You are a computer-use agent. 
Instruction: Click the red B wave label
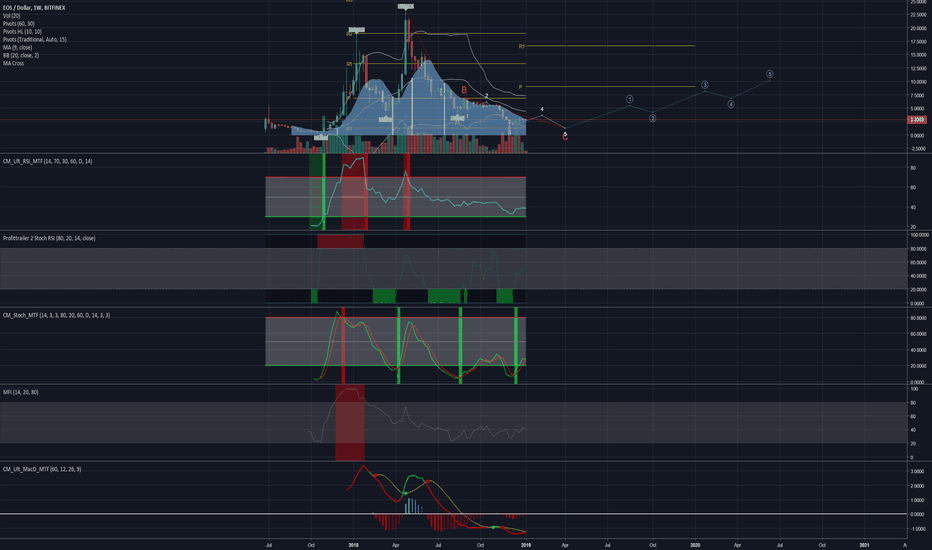[x=464, y=90]
